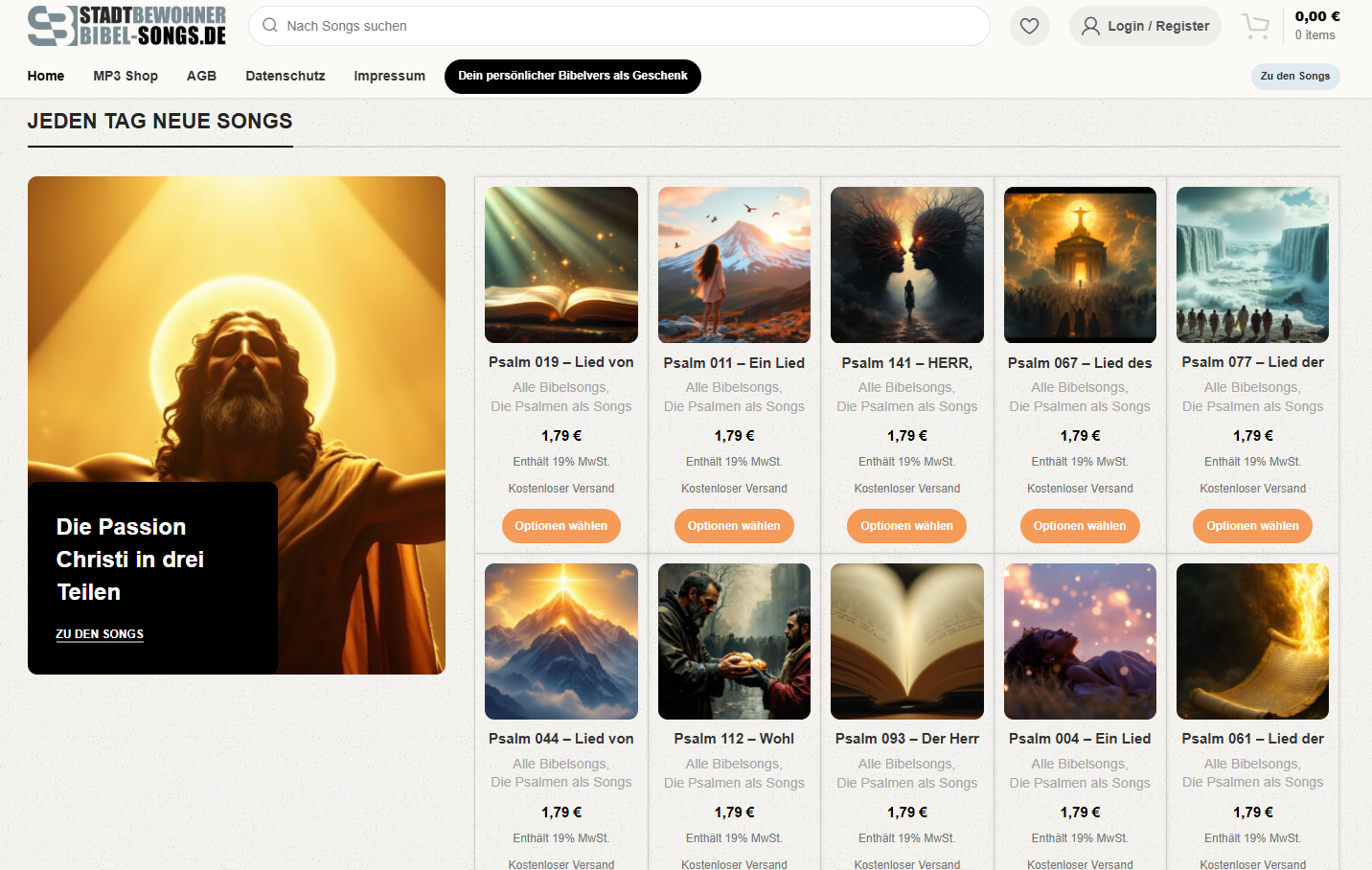Click the Stadtbewohner Bibel-Songs logo
Image resolution: width=1372 pixels, height=870 pixels.
click(x=127, y=26)
